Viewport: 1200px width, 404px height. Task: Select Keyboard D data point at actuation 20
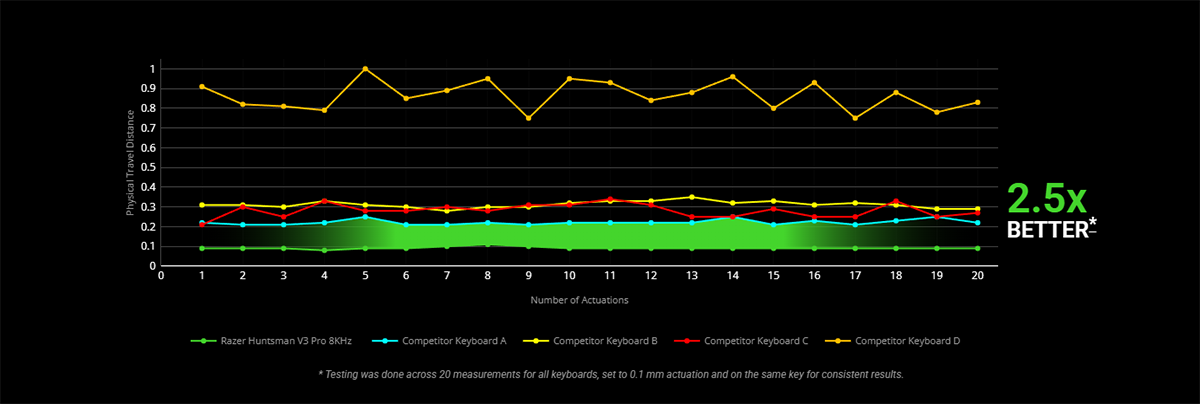[x=977, y=102]
